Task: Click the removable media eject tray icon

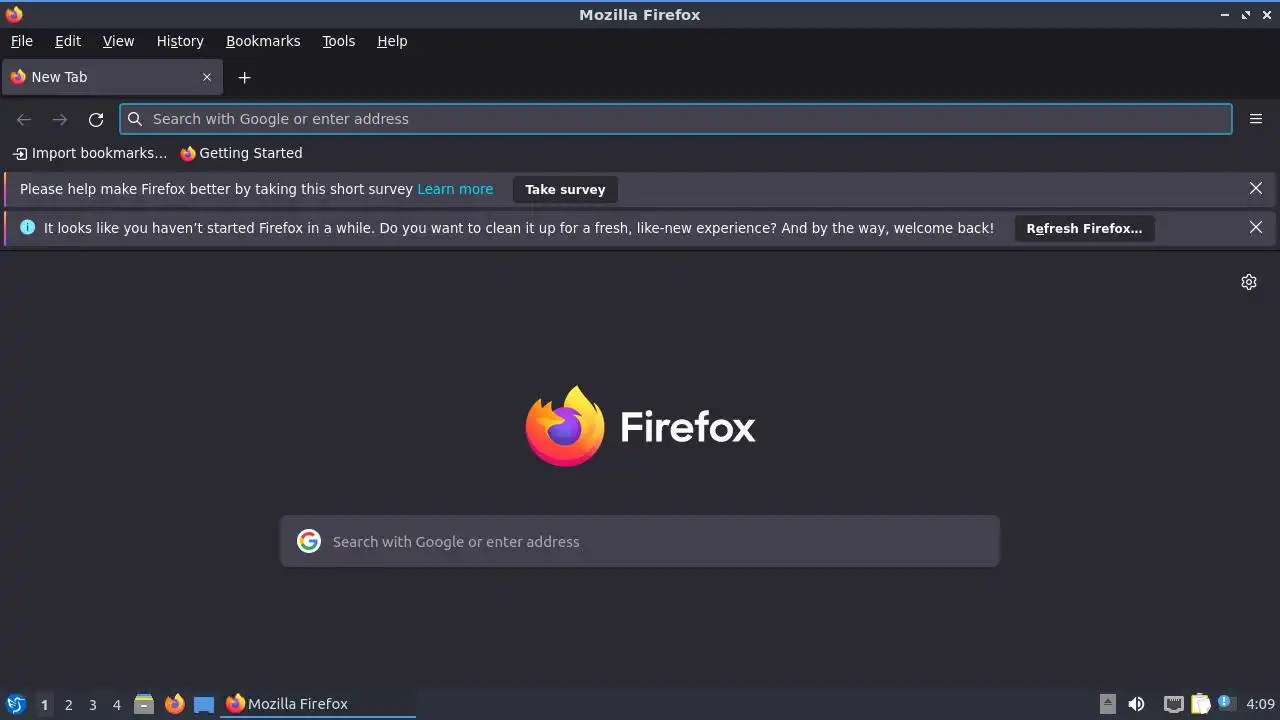Action: point(1108,704)
